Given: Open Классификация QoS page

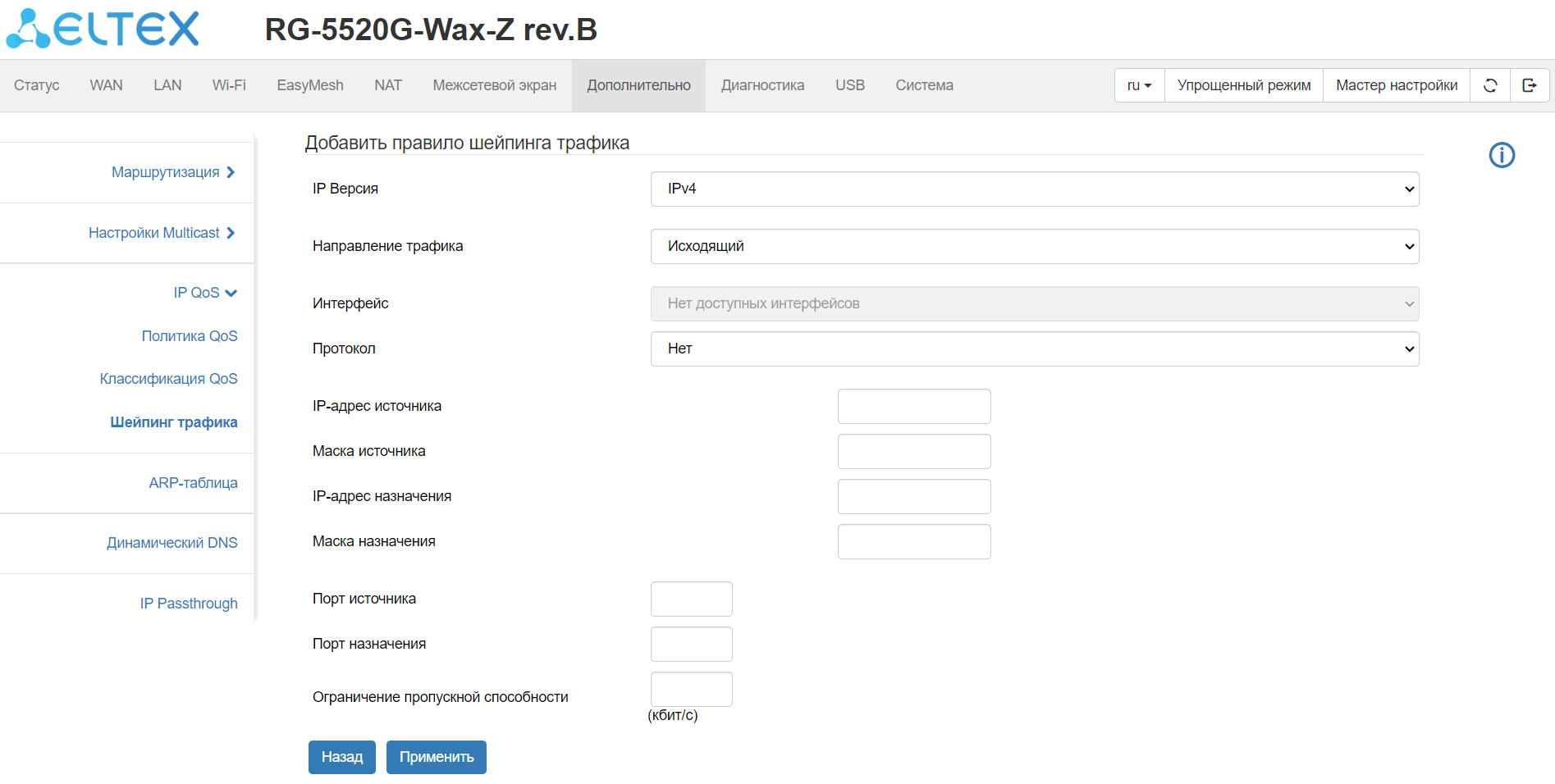Looking at the screenshot, I should (x=168, y=379).
